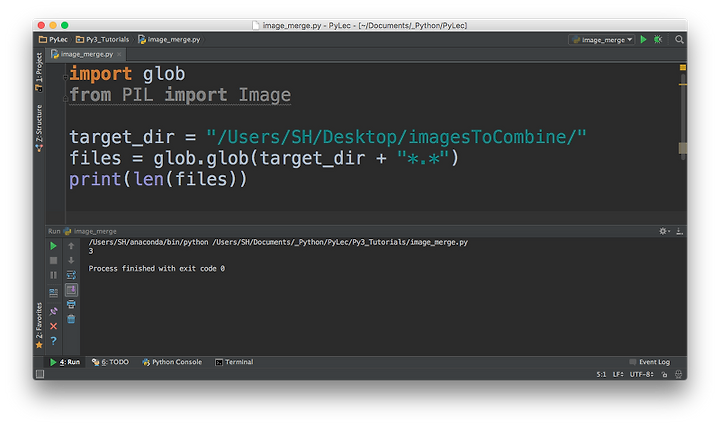Viewport: 720px width, 427px height.
Task: Toggle tool window bars icon in status bar
Action: (x=40, y=374)
